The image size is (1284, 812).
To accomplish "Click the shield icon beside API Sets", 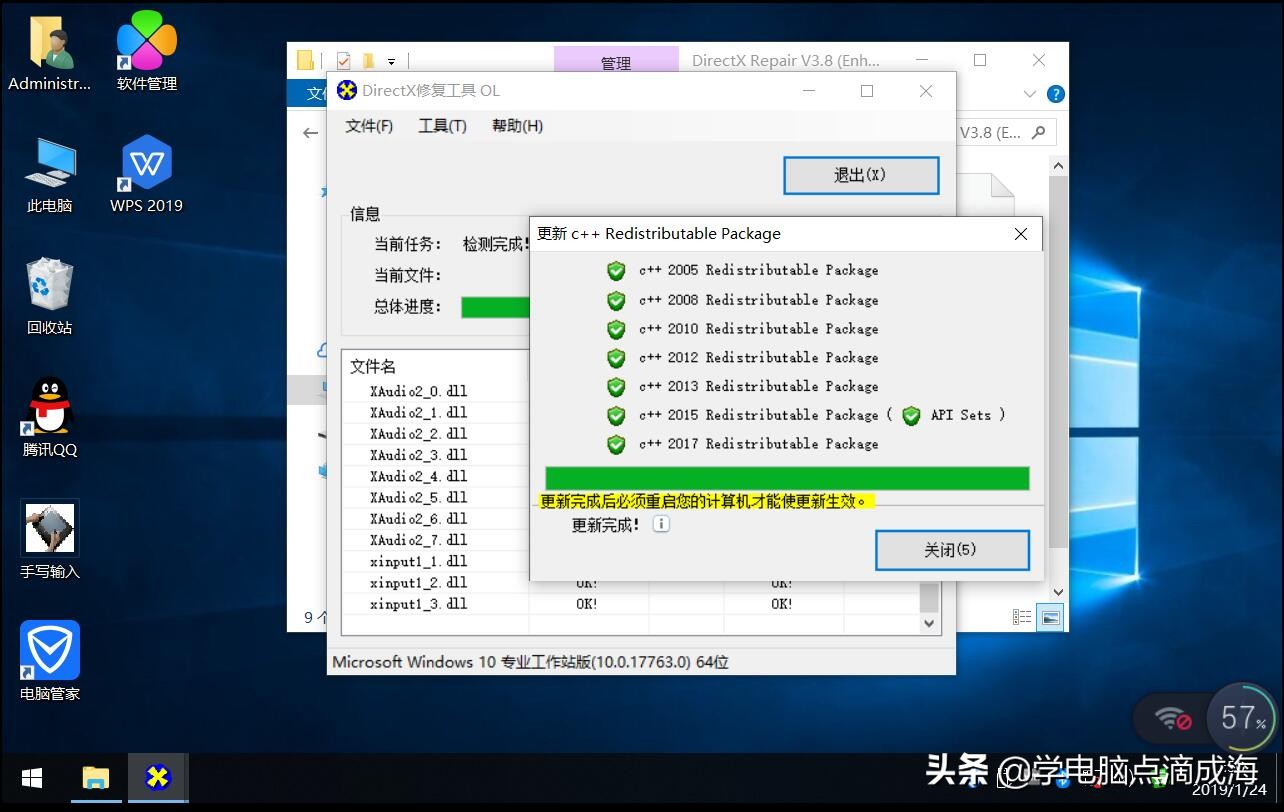I will 911,415.
